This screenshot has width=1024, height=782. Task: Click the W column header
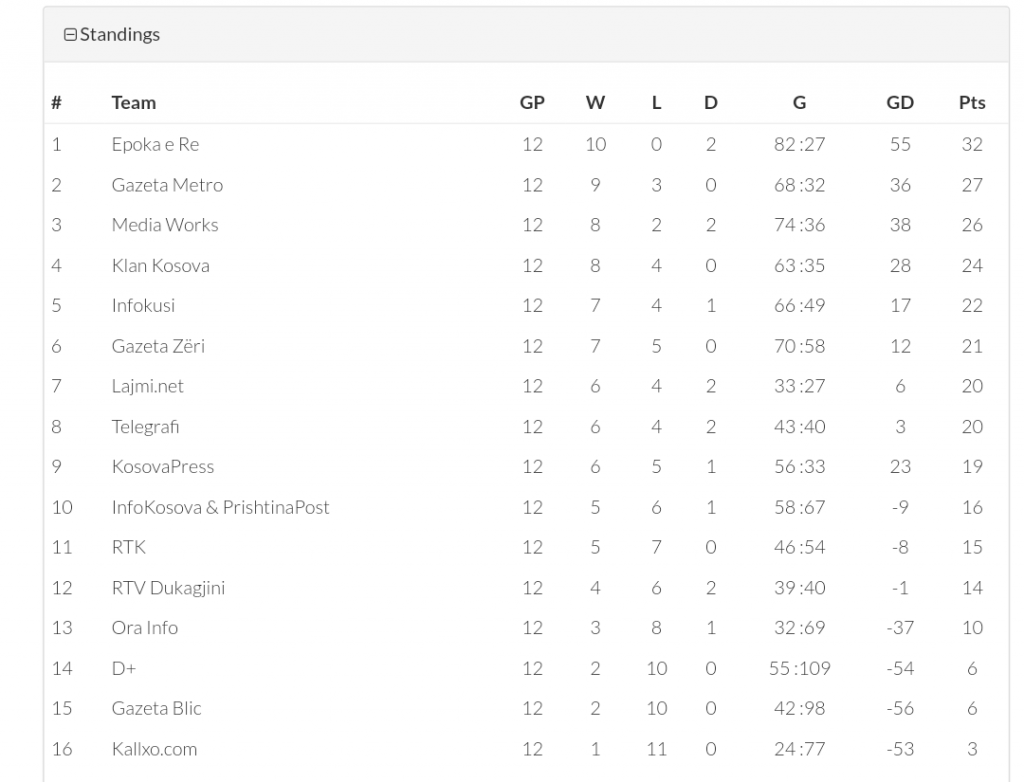coord(595,103)
